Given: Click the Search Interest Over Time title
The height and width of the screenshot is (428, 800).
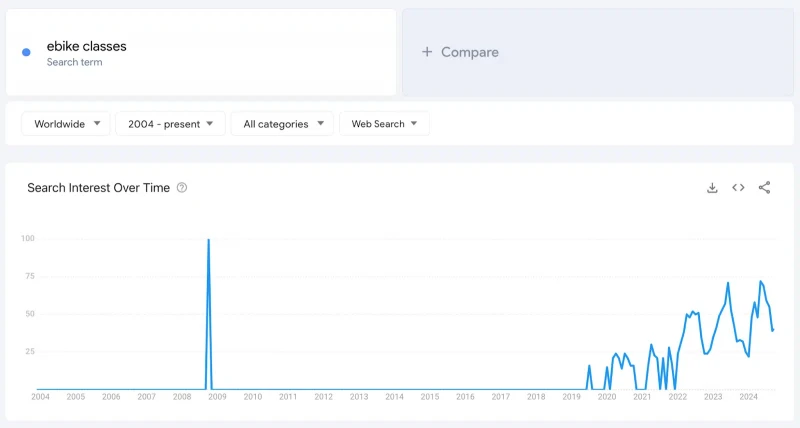Looking at the screenshot, I should coord(98,188).
